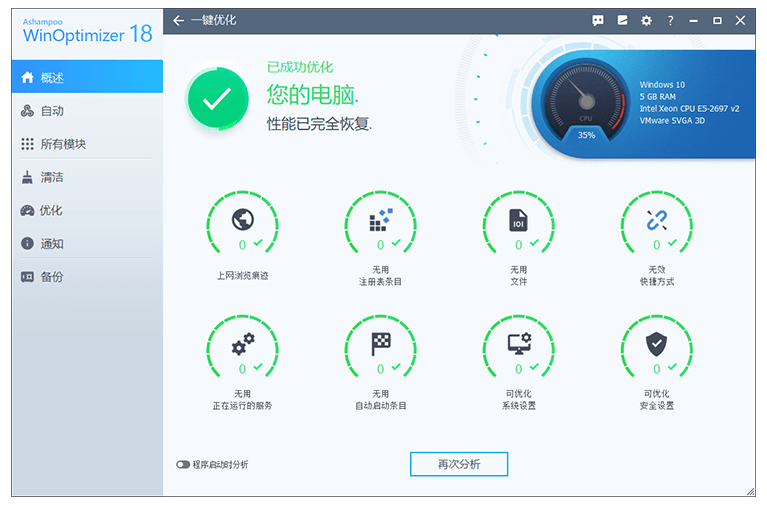Open settings with the gear icon

[x=646, y=21]
